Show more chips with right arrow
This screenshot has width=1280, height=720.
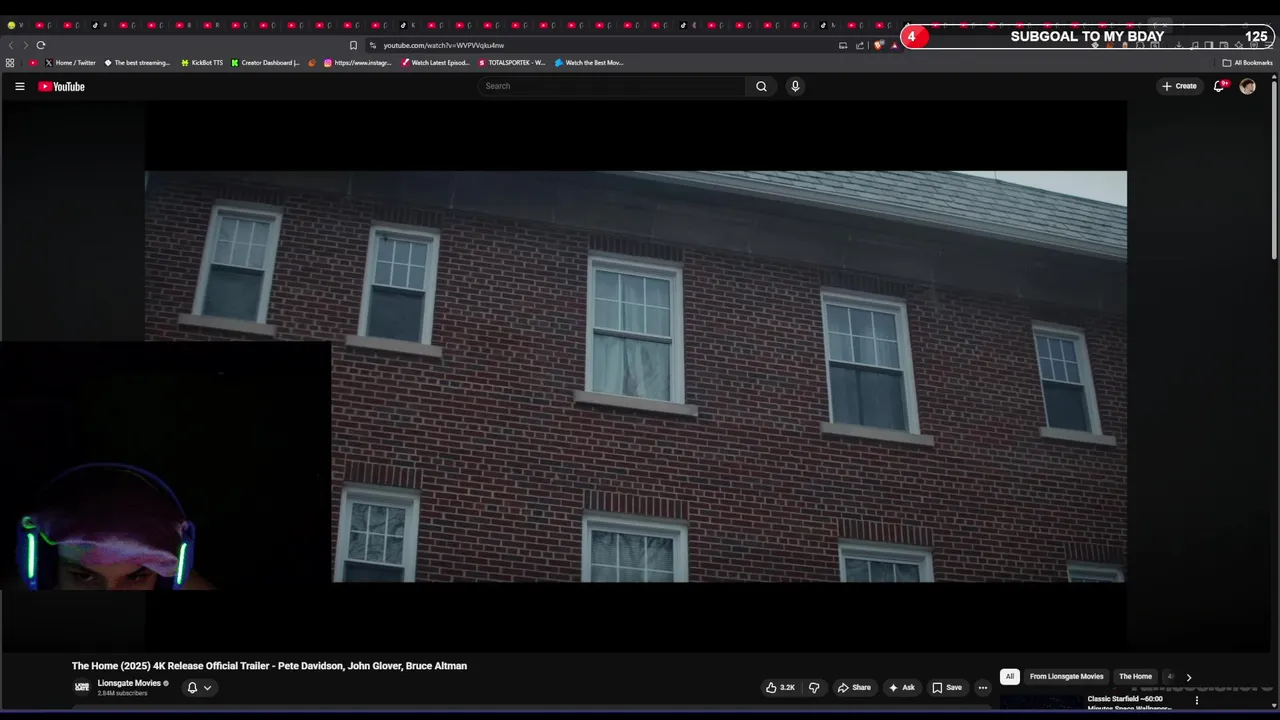pos(1188,677)
